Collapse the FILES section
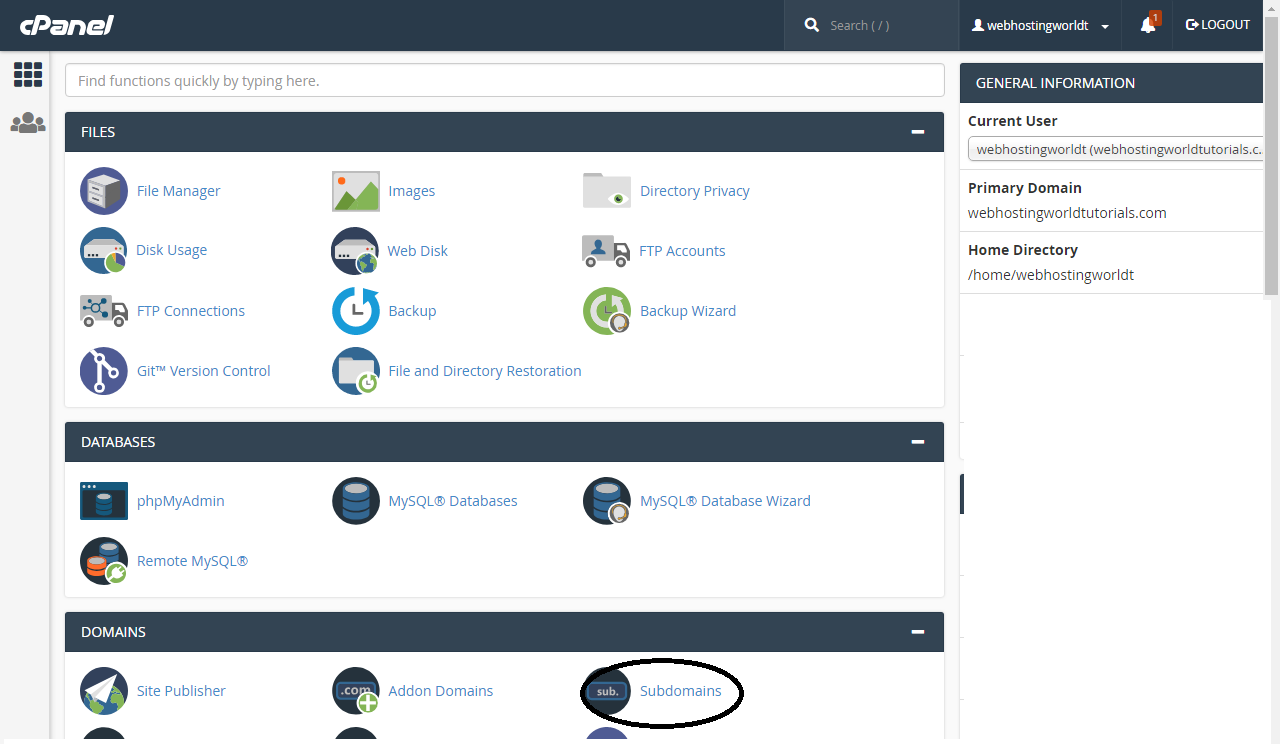This screenshot has height=744, width=1280. click(x=917, y=131)
